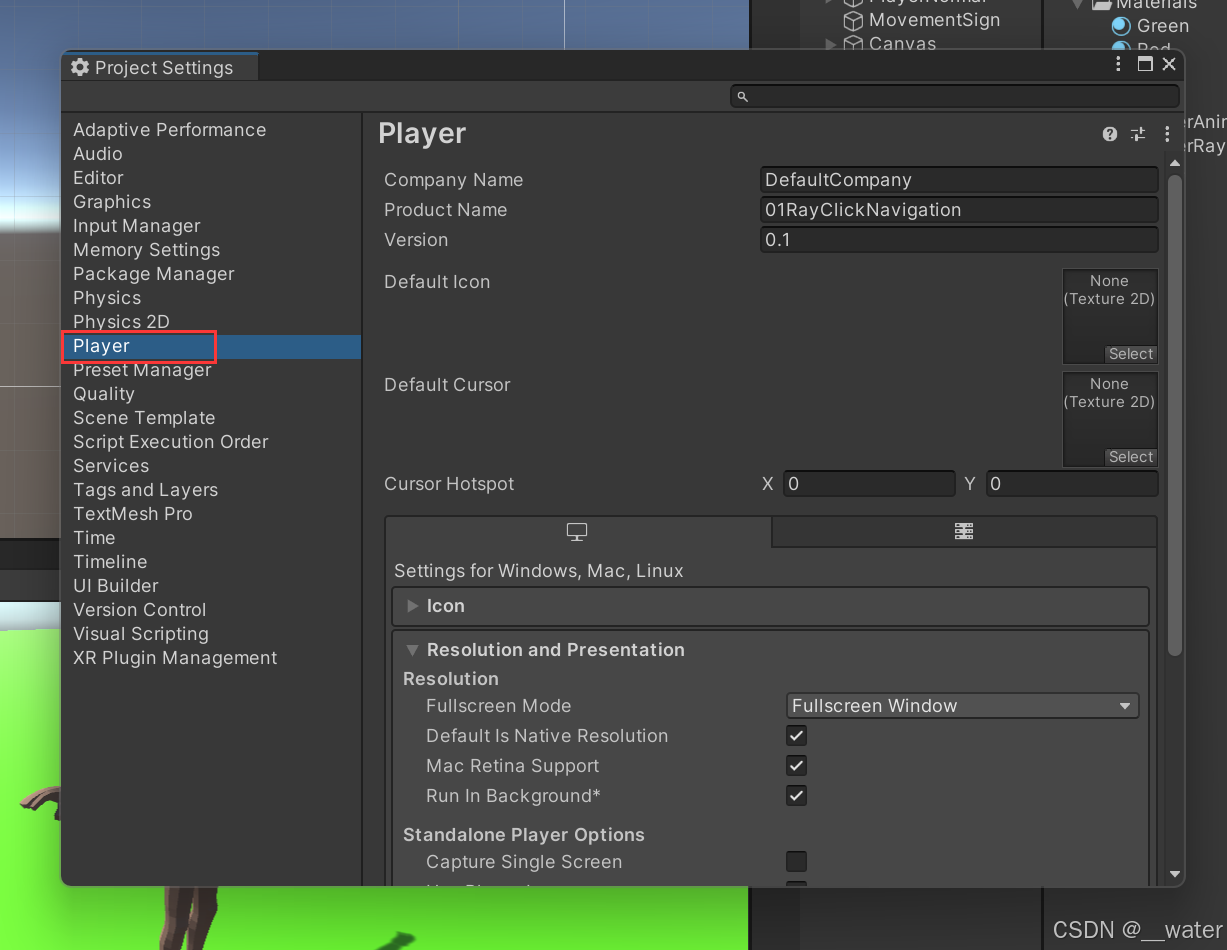
Task: Click the Company Name input field
Action: click(x=959, y=180)
